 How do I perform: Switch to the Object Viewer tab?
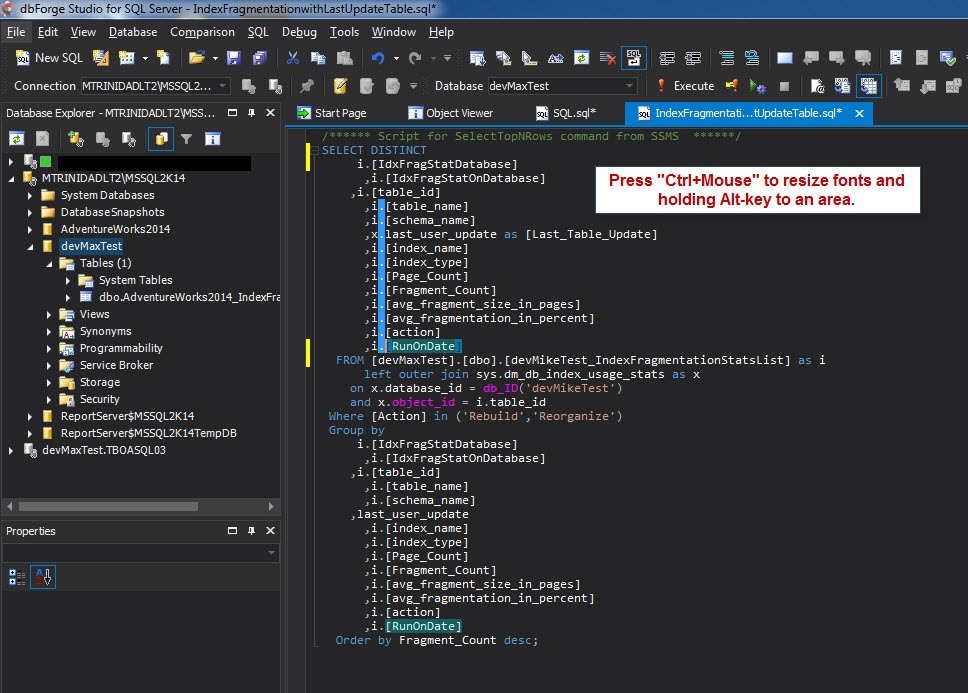(x=451, y=113)
